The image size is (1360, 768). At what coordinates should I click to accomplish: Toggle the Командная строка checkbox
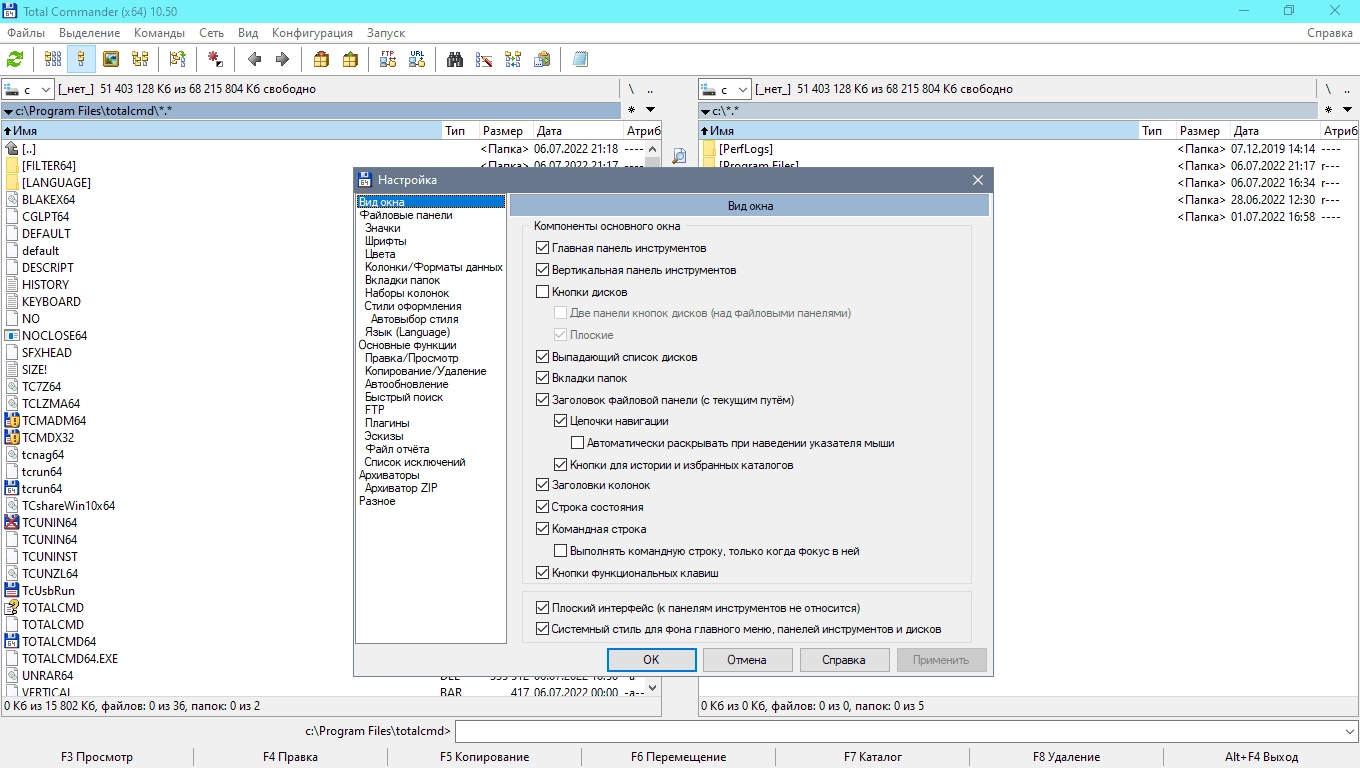click(543, 529)
